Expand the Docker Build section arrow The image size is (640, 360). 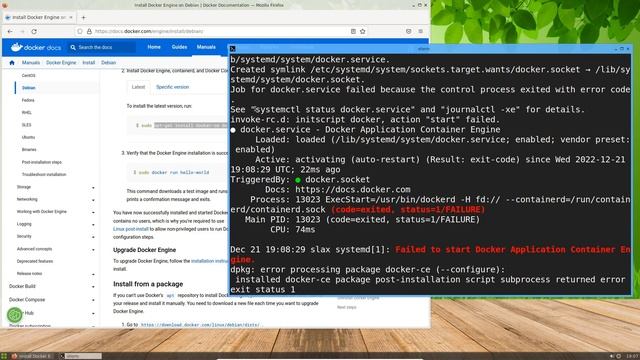(93, 287)
